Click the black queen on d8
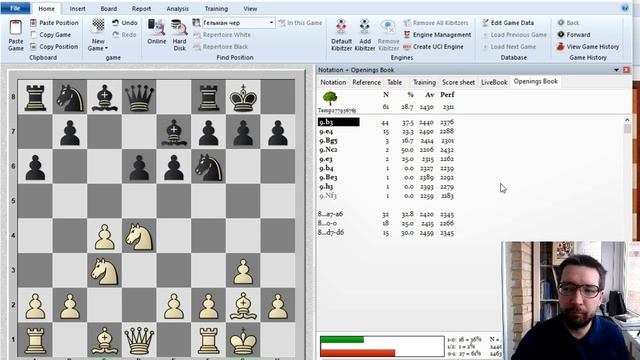 pos(139,97)
